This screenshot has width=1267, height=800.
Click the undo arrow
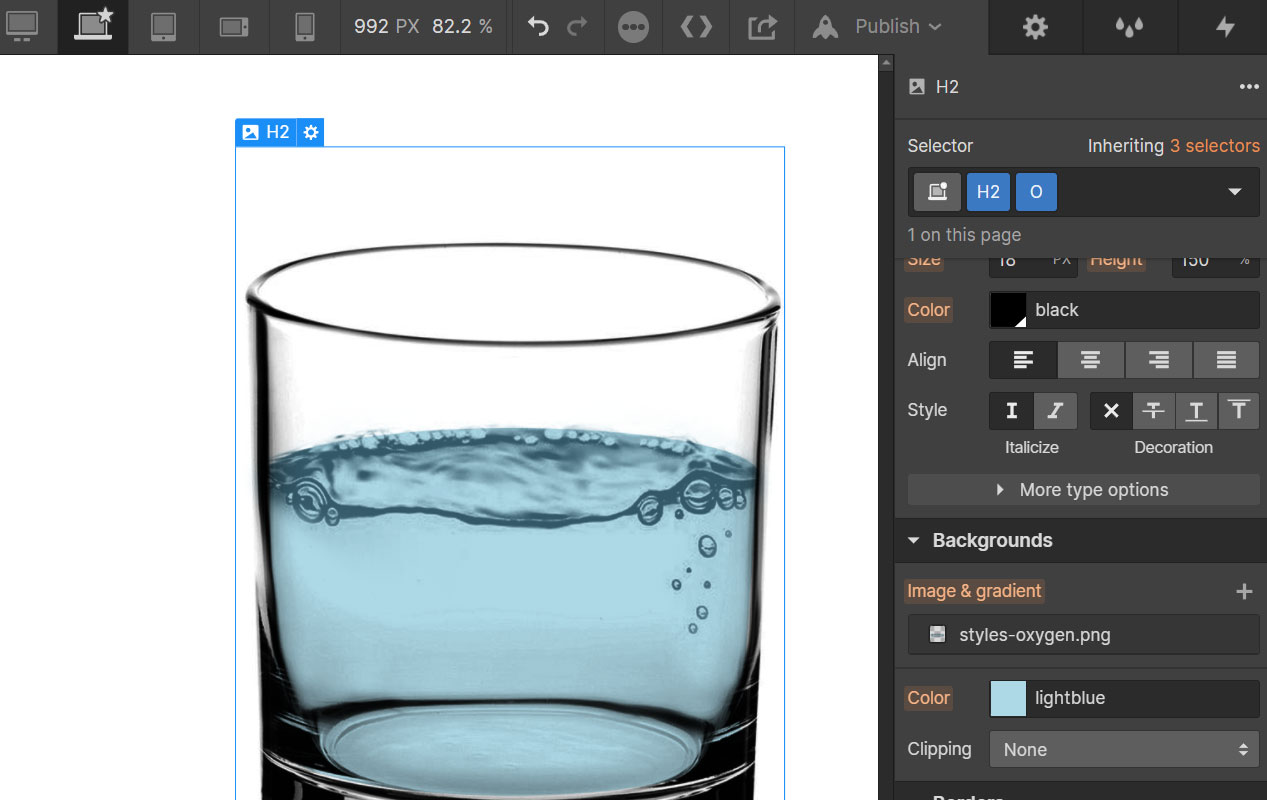538,27
